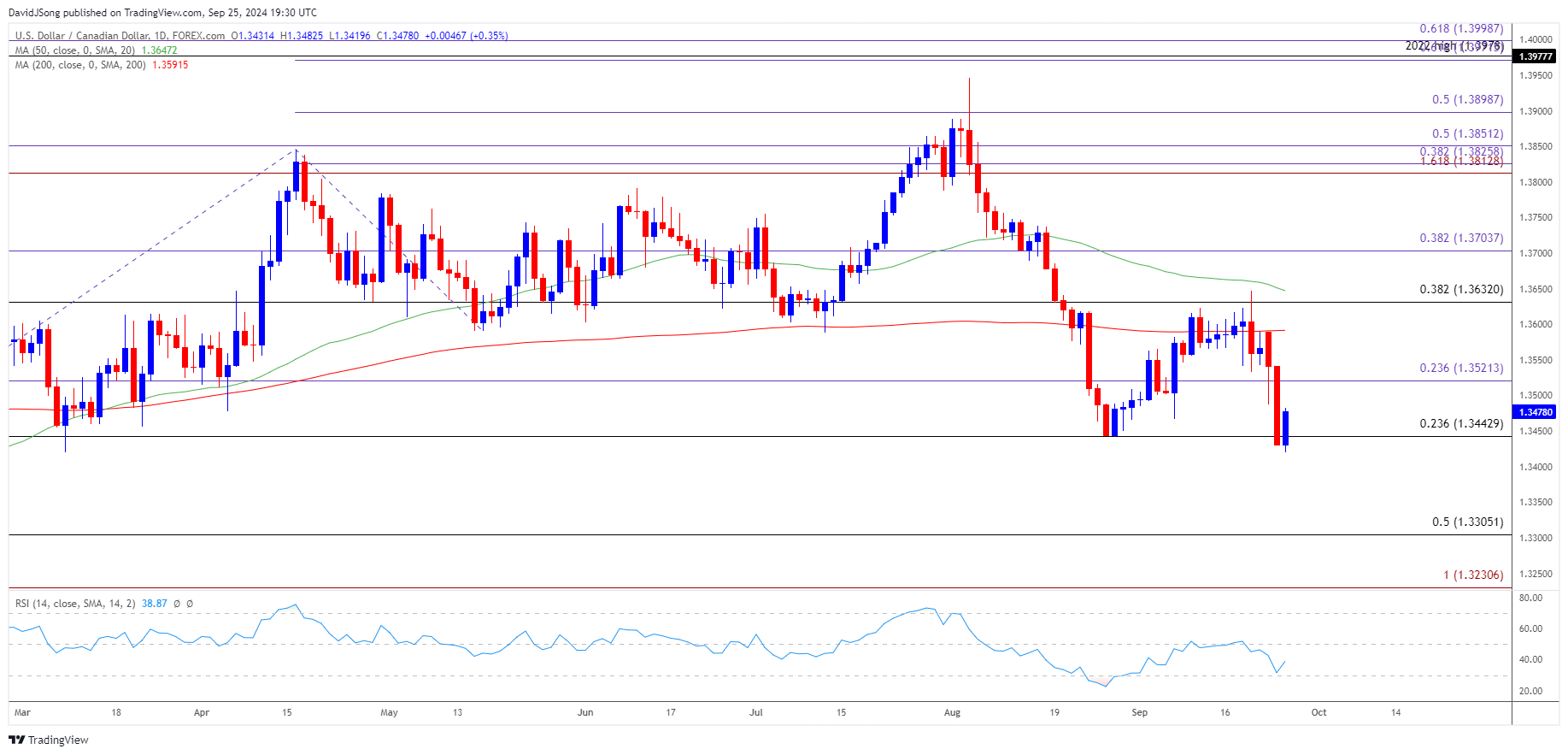This screenshot has height=755, width=1568.
Task: Click the Apr date label on time axis
Action: coord(202,712)
